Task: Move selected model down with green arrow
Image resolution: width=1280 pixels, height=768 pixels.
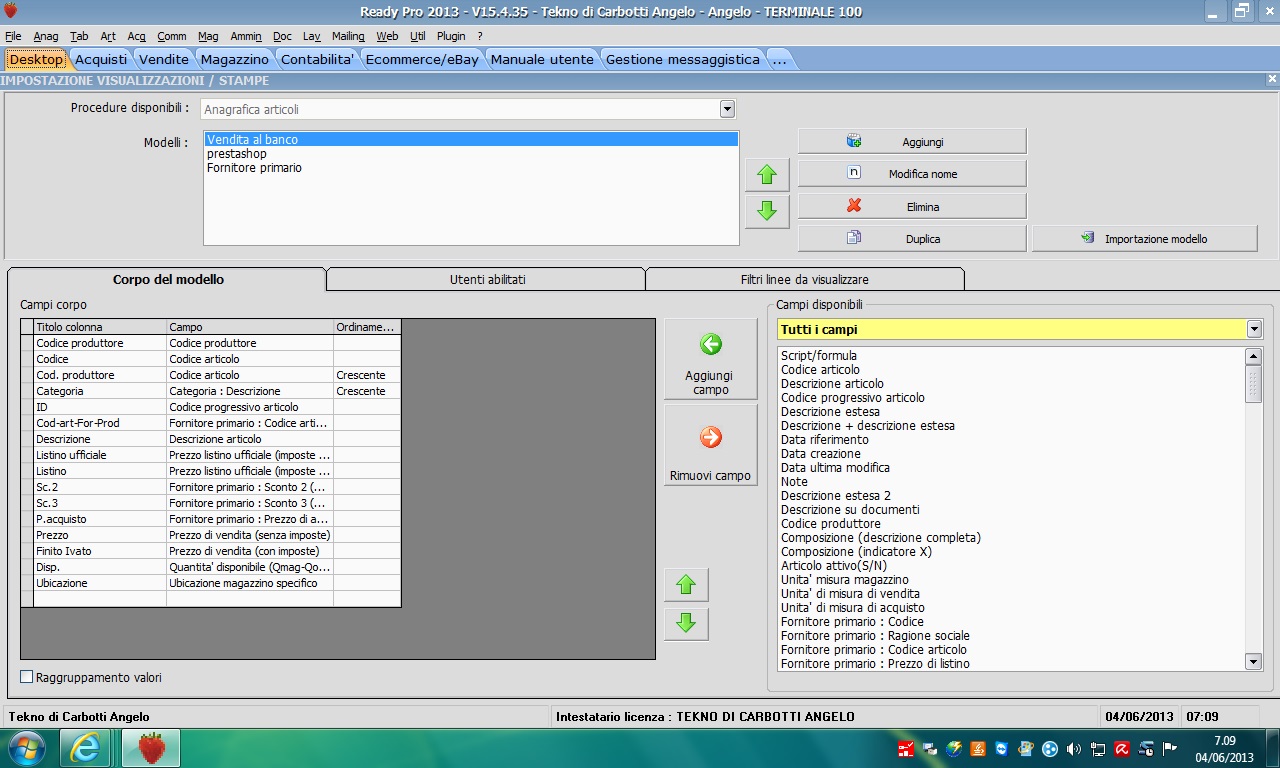Action: tap(767, 211)
